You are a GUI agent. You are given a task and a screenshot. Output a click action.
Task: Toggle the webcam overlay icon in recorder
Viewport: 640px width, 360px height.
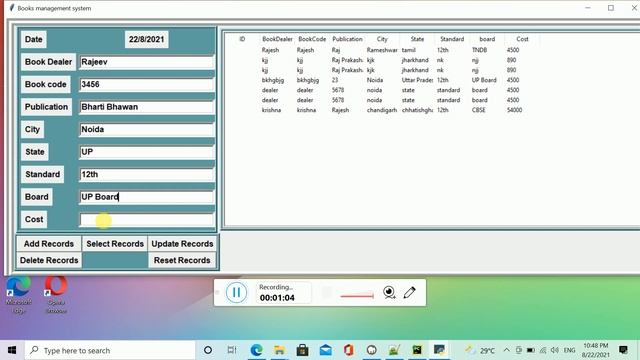coord(389,292)
